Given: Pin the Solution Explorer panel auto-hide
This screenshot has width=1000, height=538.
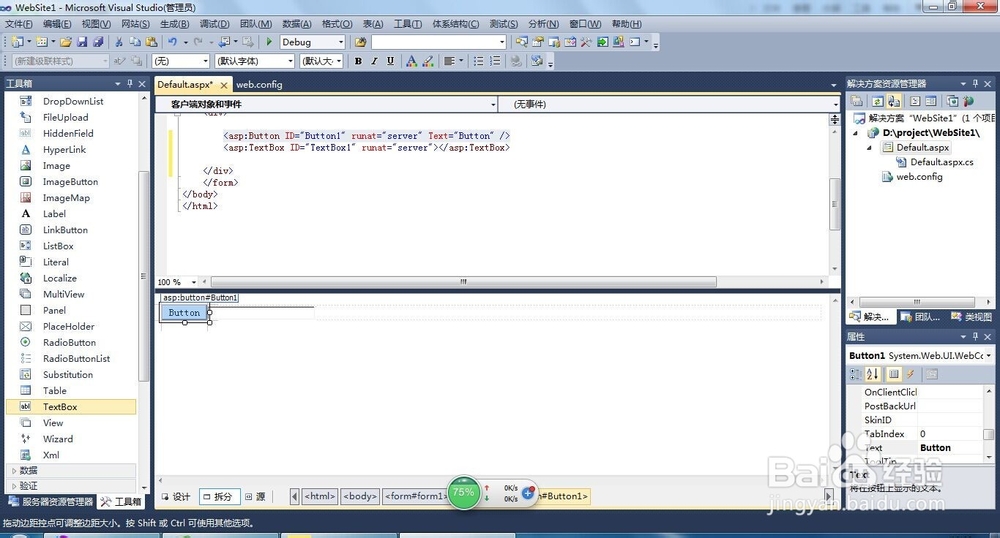Looking at the screenshot, I should click(975, 84).
